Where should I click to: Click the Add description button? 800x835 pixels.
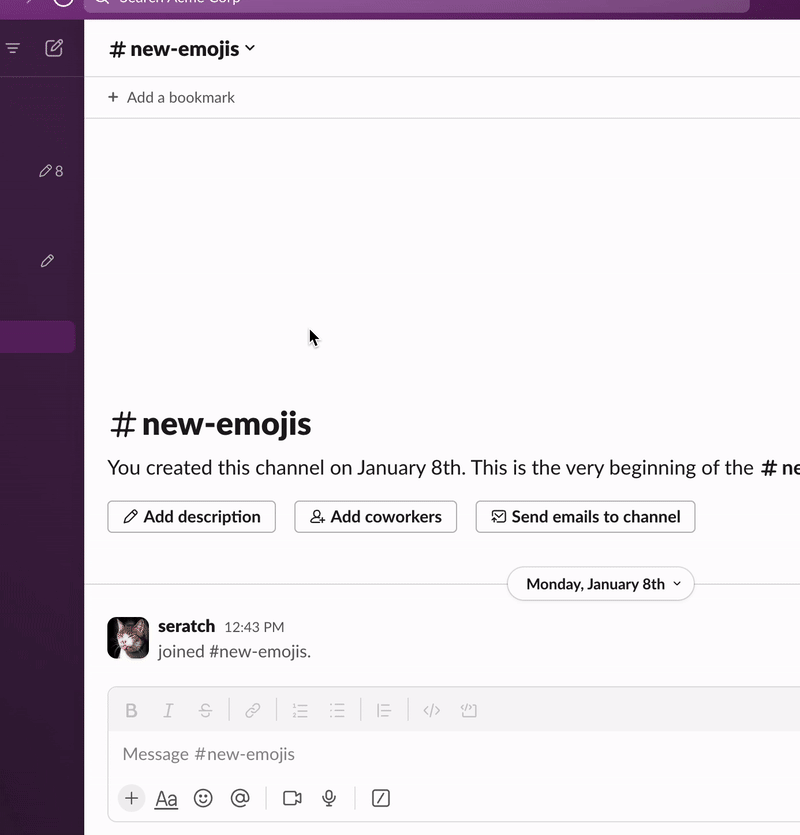pos(192,517)
